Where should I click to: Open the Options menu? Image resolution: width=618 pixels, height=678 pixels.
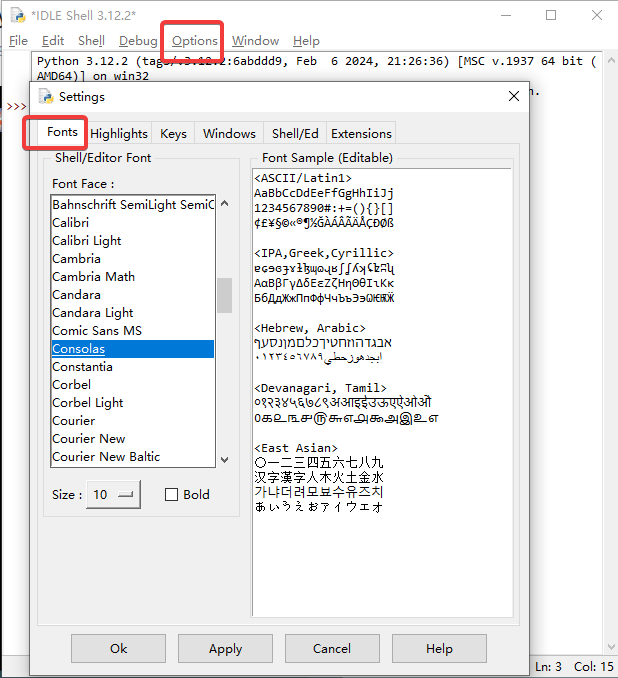(x=195, y=41)
